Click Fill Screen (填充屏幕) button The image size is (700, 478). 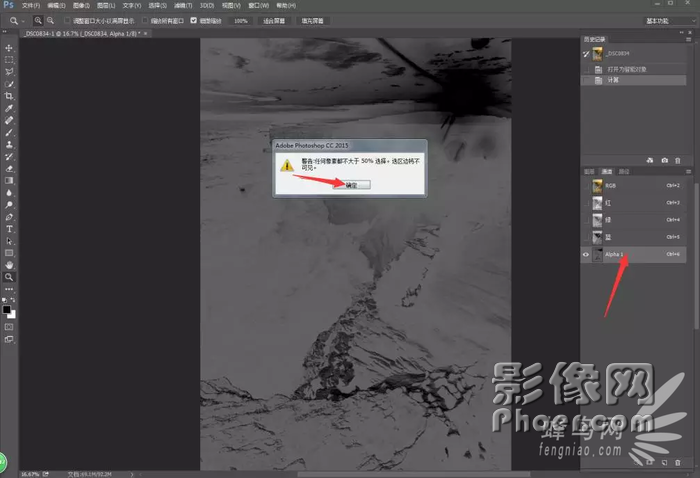click(312, 21)
